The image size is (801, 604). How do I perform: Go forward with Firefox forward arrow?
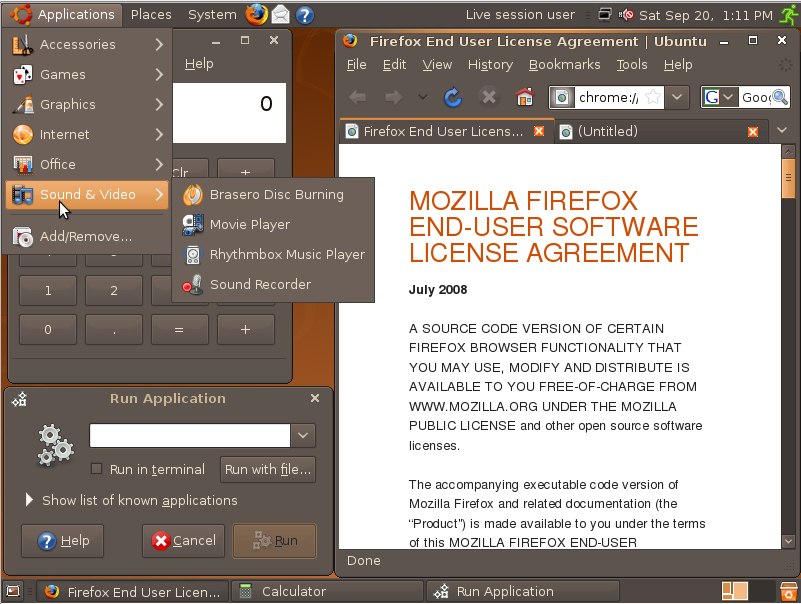tap(393, 97)
